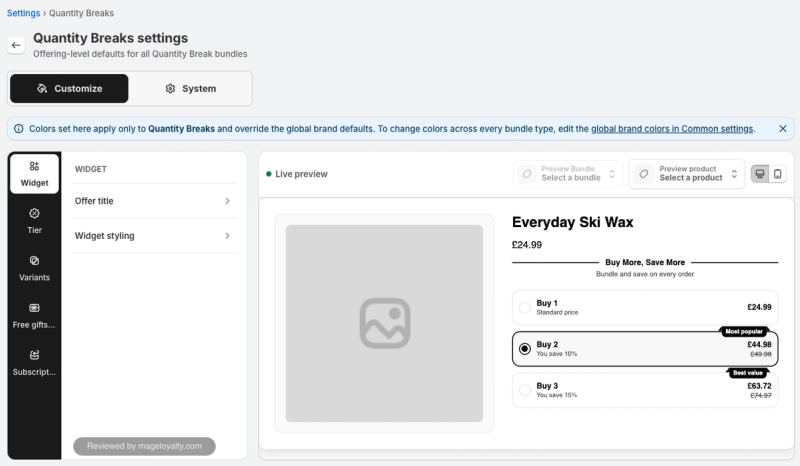Dismiss the colors info banner
This screenshot has height=466, width=800.
[x=783, y=129]
